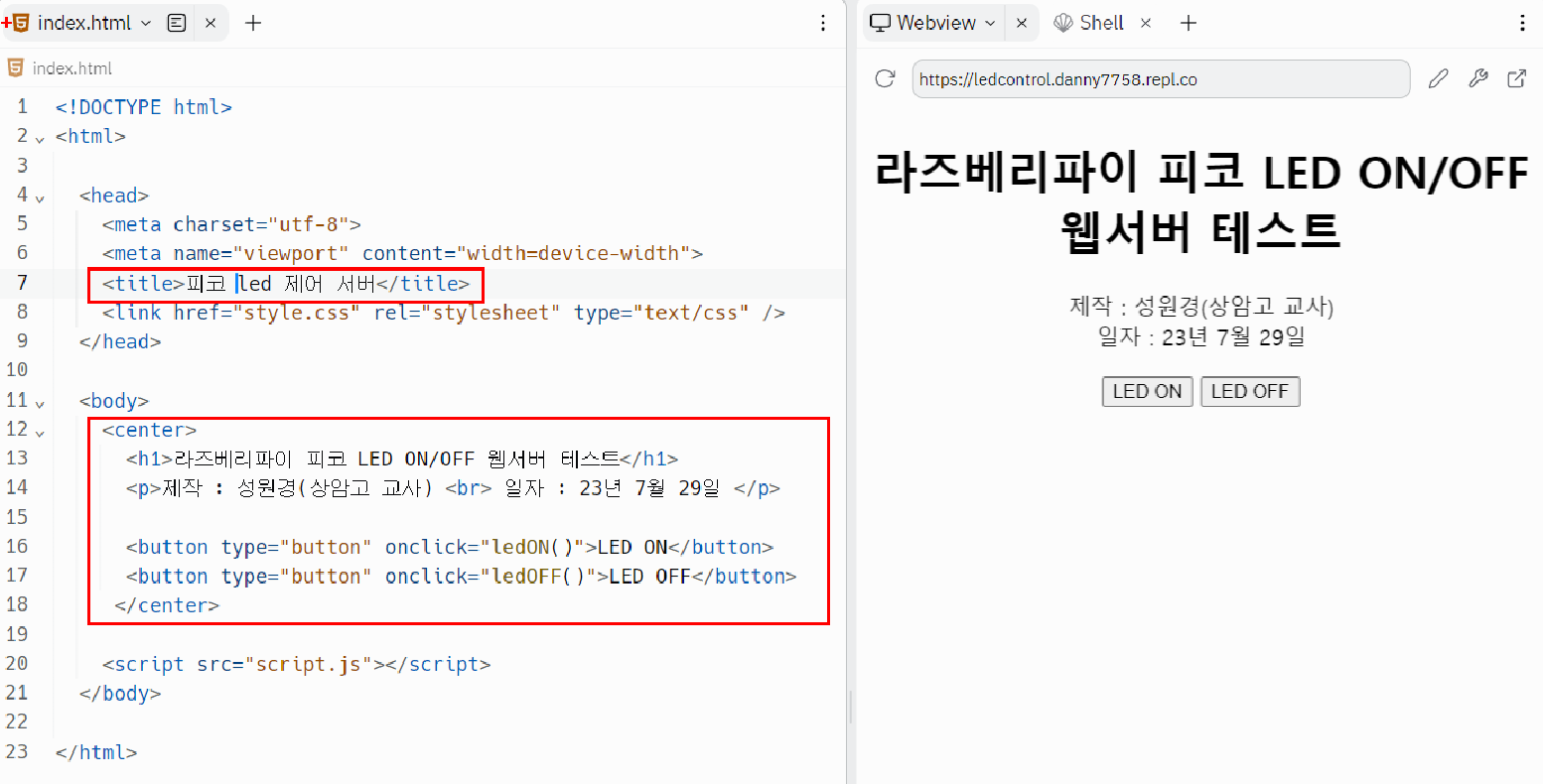Add a new tab in the right pane
This screenshot has height=784, width=1543.
pos(1189,23)
